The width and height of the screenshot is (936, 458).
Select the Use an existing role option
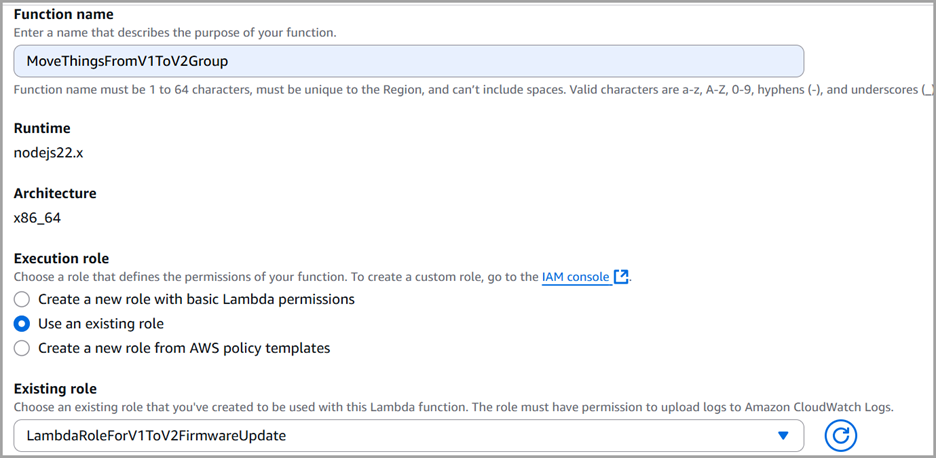[x=22, y=324]
